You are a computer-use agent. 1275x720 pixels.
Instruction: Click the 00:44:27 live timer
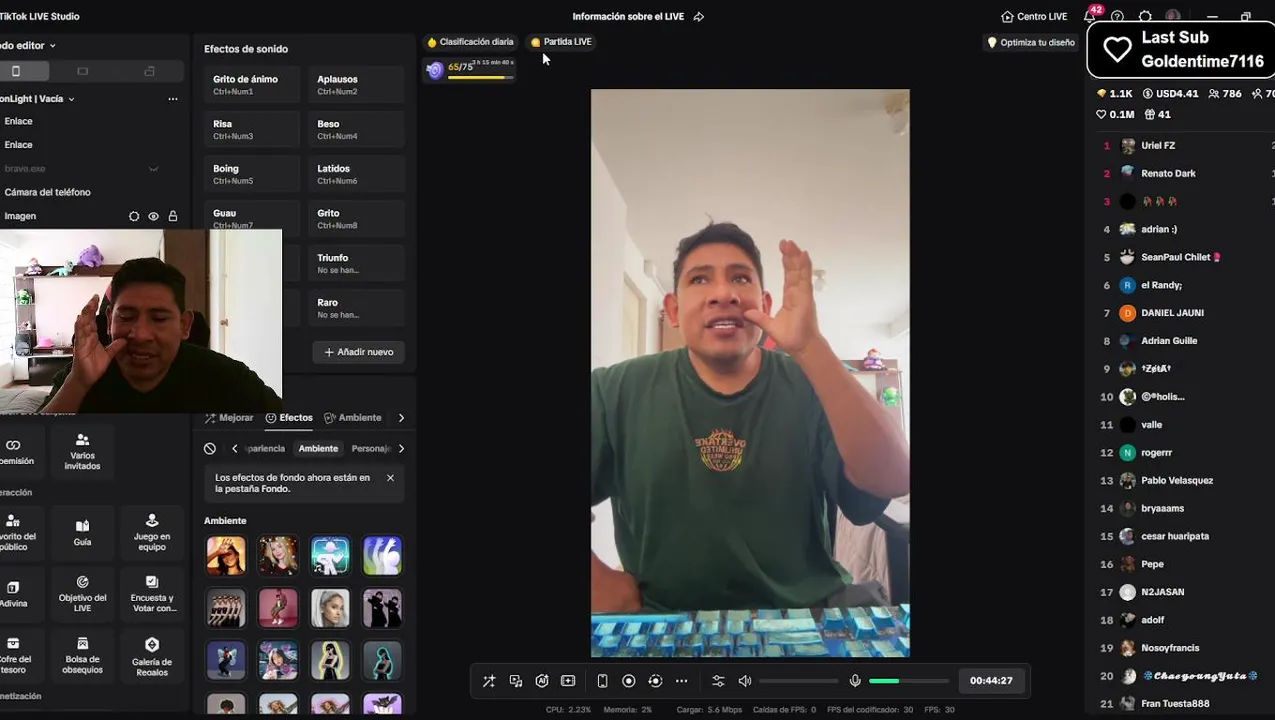[x=991, y=681]
